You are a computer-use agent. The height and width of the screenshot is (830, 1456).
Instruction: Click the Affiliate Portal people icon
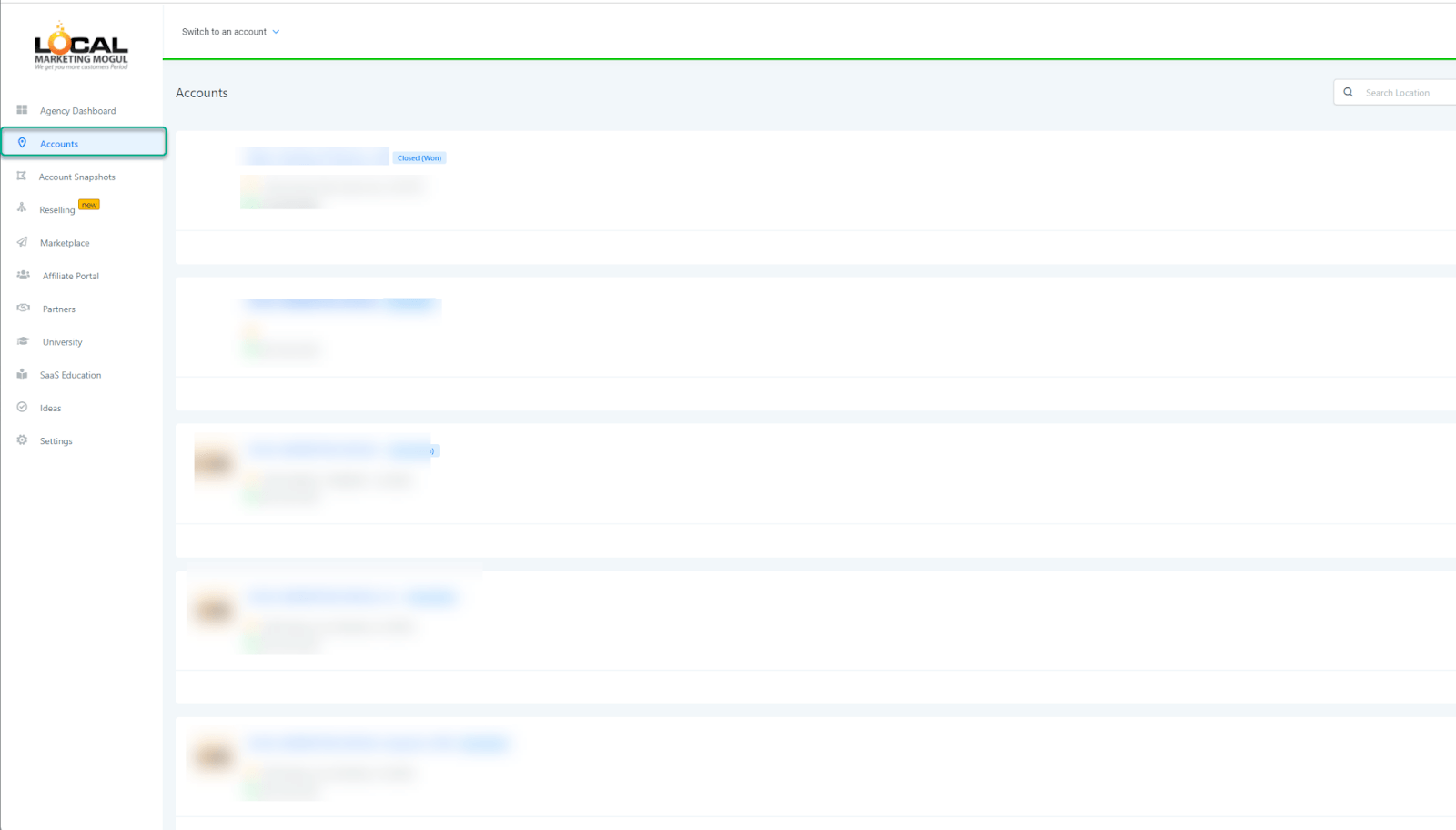[23, 275]
